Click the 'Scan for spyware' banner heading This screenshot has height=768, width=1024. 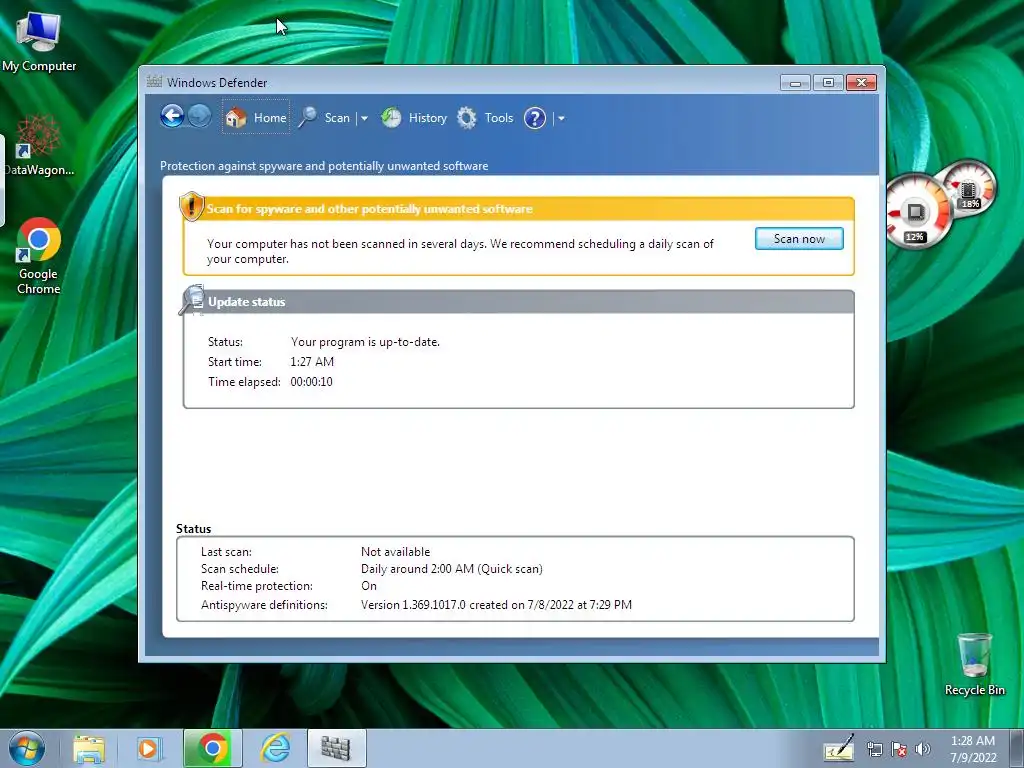tap(370, 209)
